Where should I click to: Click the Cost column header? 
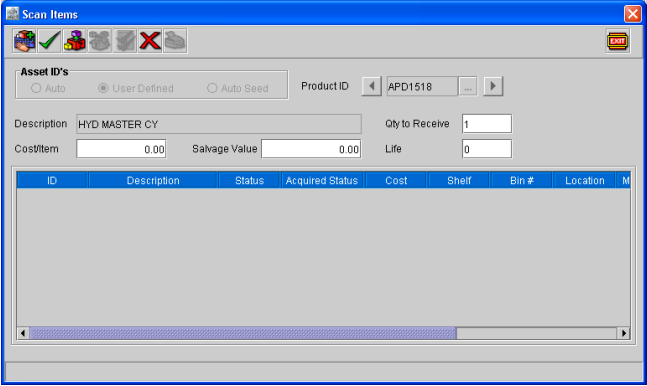click(396, 180)
